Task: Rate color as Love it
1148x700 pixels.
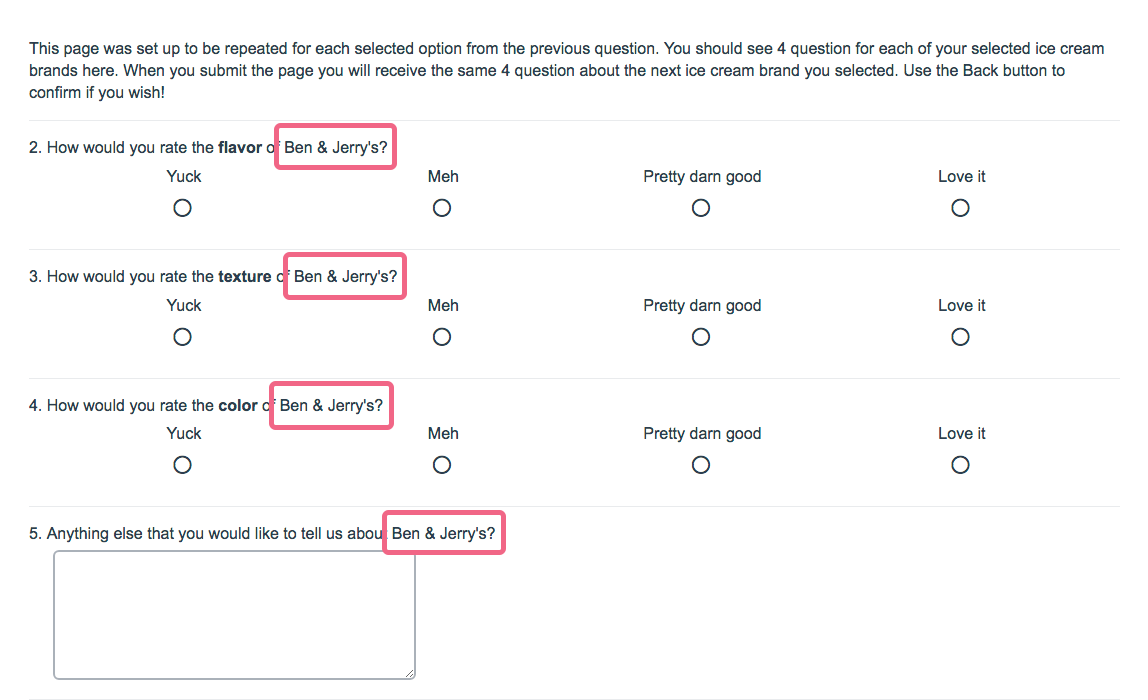Action: pyautogui.click(x=960, y=465)
